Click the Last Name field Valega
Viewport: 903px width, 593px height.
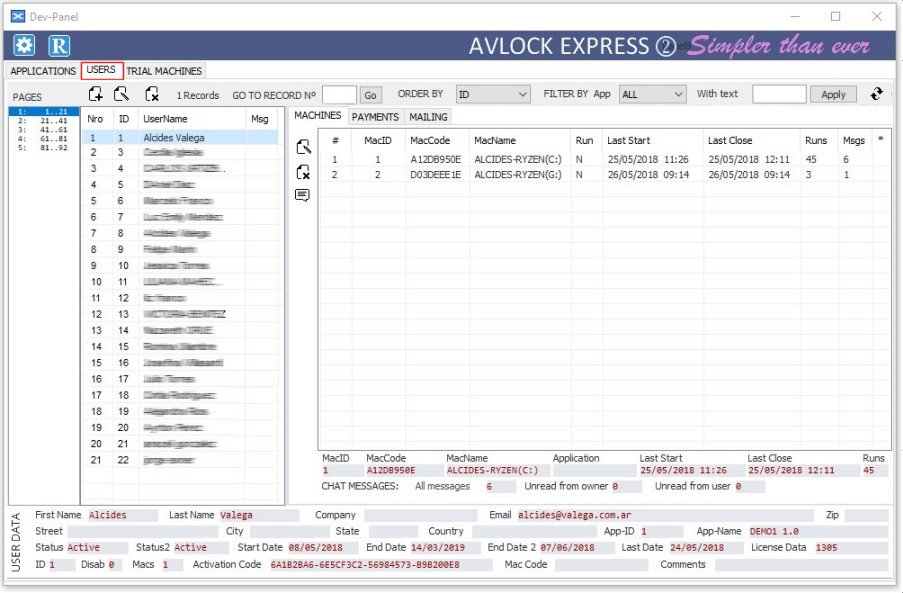259,515
